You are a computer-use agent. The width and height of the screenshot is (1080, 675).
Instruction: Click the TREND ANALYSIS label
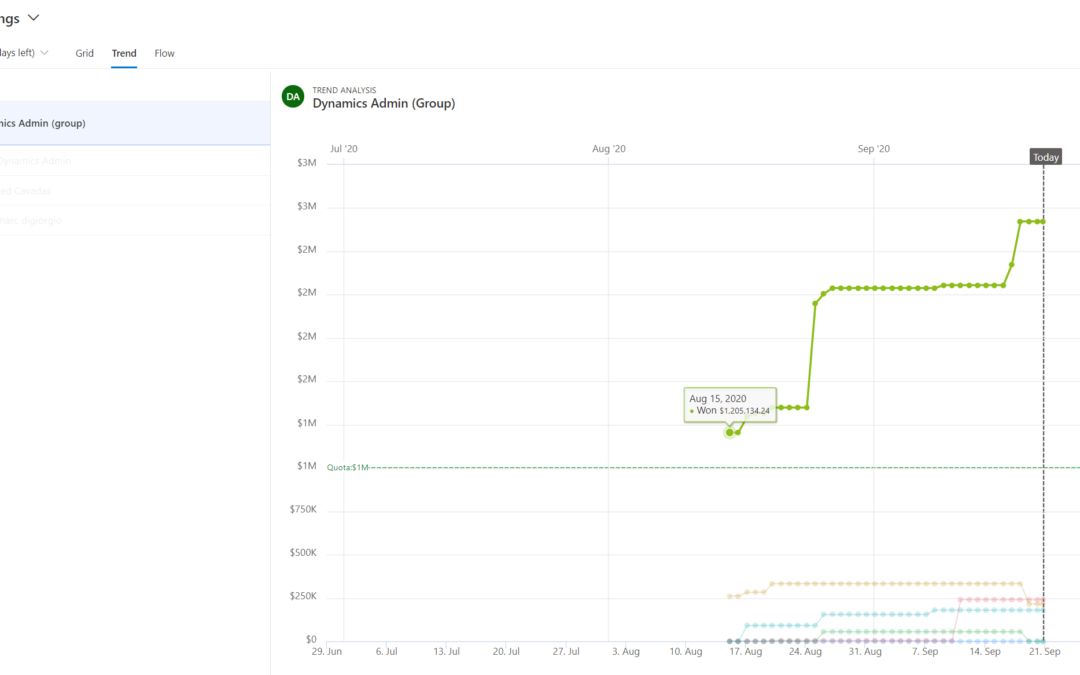(344, 90)
